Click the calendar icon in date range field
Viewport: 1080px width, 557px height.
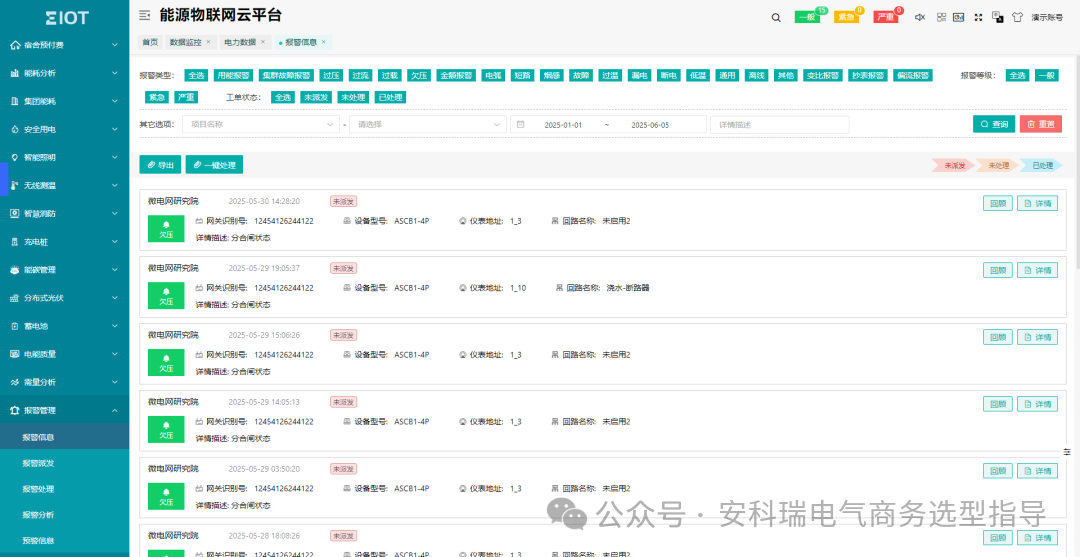[520, 125]
